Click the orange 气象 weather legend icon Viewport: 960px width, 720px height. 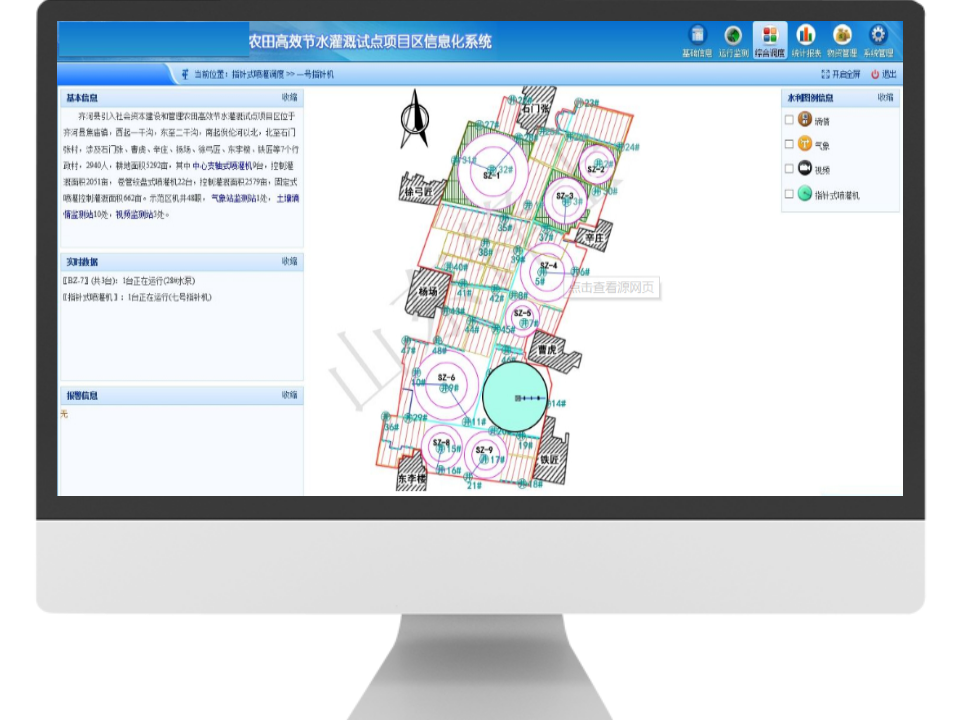[805, 144]
